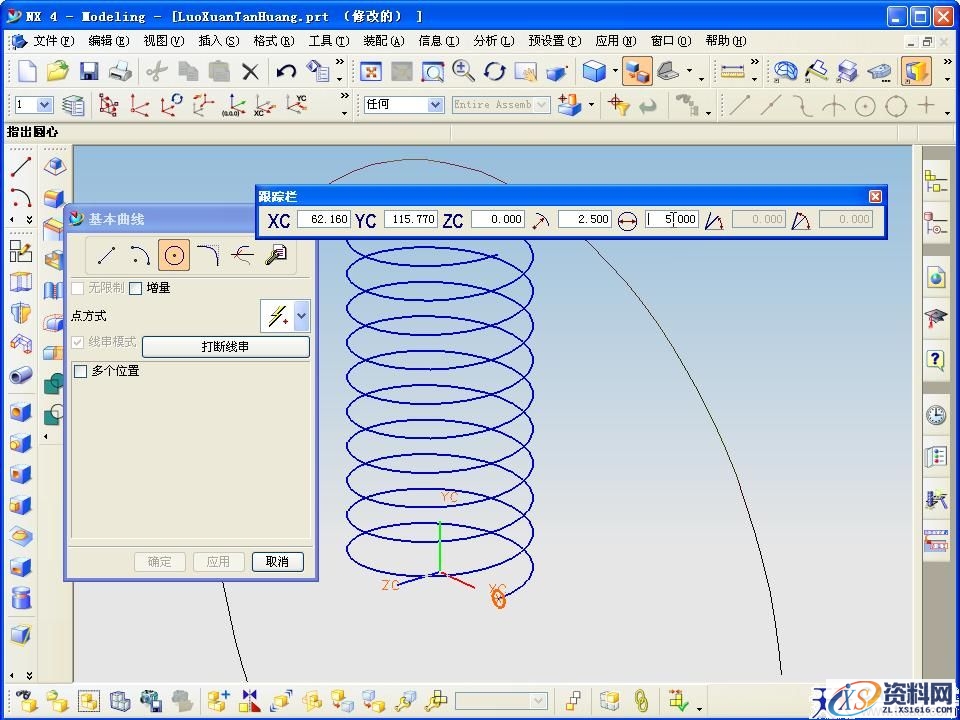Open the 分析 menu
Screen dimensions: 960x720
[492, 41]
